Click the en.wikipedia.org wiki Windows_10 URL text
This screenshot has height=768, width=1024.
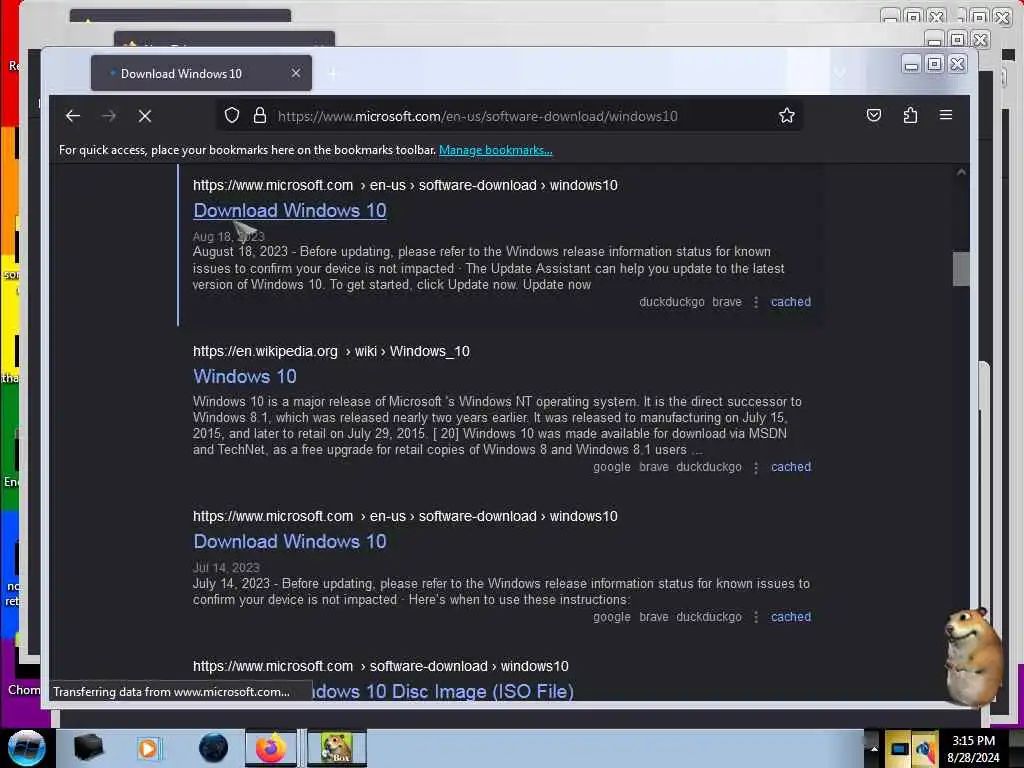pos(331,351)
